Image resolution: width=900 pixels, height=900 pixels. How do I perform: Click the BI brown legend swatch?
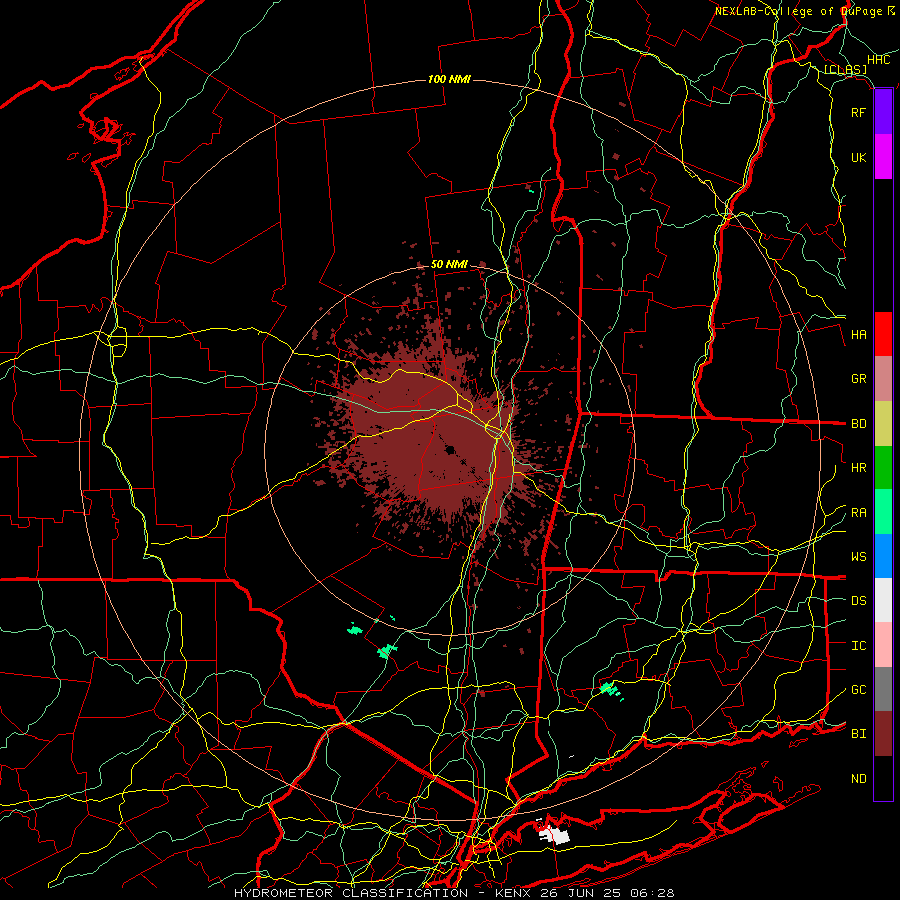883,734
